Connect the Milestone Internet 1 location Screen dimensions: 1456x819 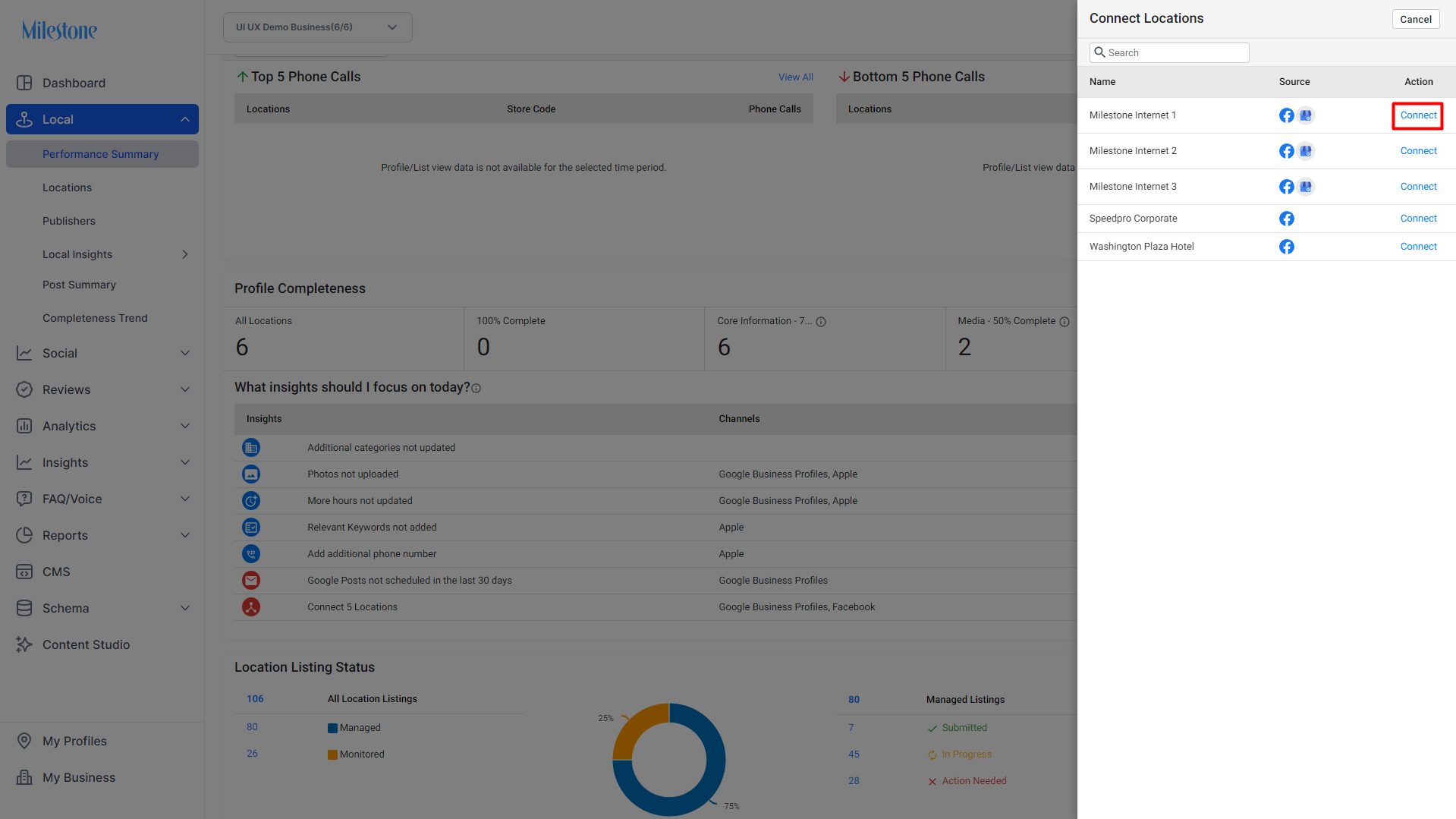click(1418, 115)
